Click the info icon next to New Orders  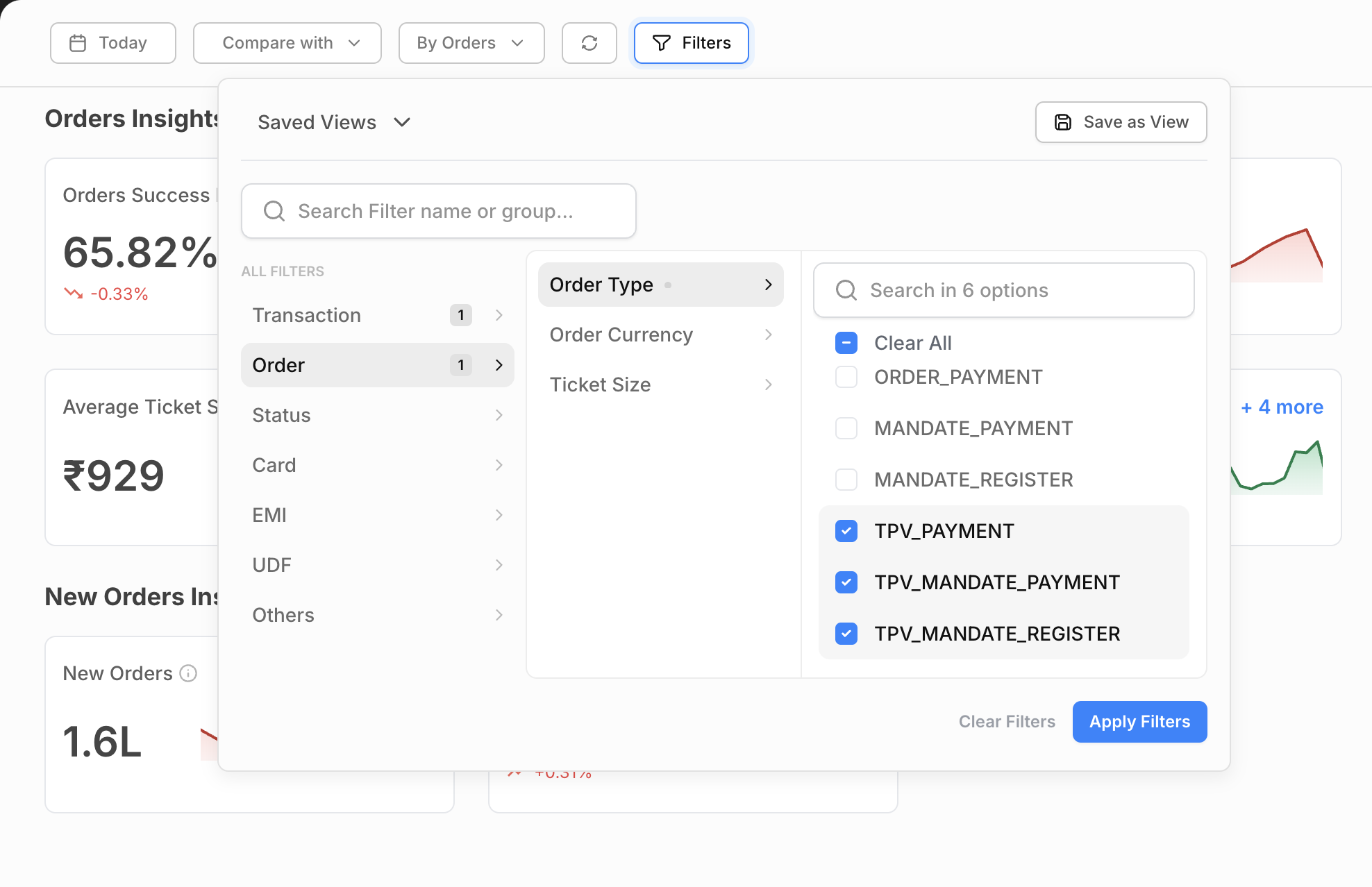click(188, 673)
